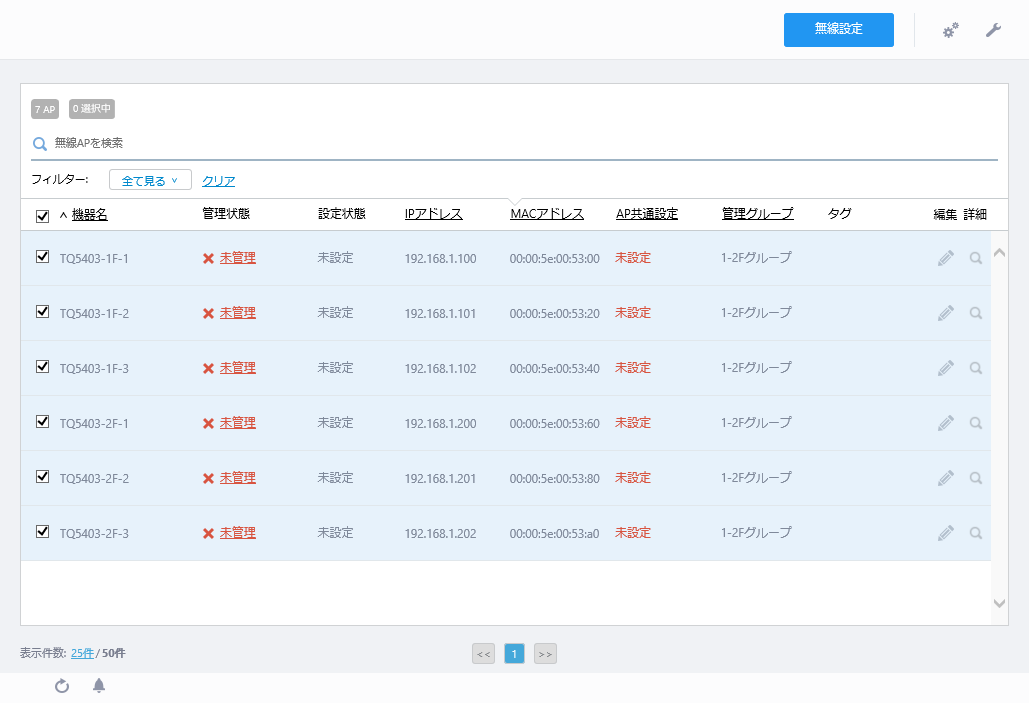Set display count to 50件
The width and height of the screenshot is (1029, 703).
[x=114, y=653]
